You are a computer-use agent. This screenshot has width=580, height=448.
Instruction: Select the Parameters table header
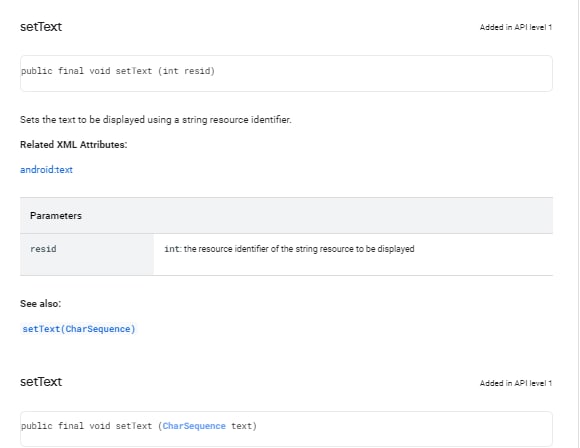(x=286, y=216)
